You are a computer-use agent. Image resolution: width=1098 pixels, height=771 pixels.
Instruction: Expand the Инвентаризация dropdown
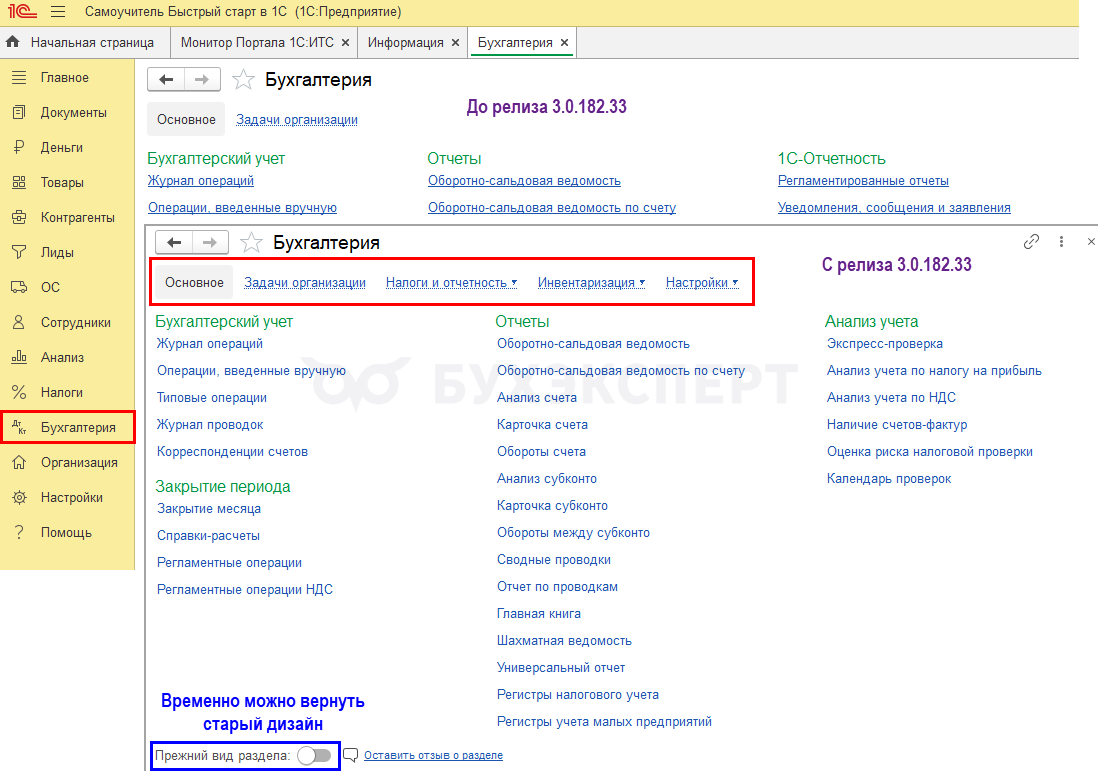click(x=591, y=282)
